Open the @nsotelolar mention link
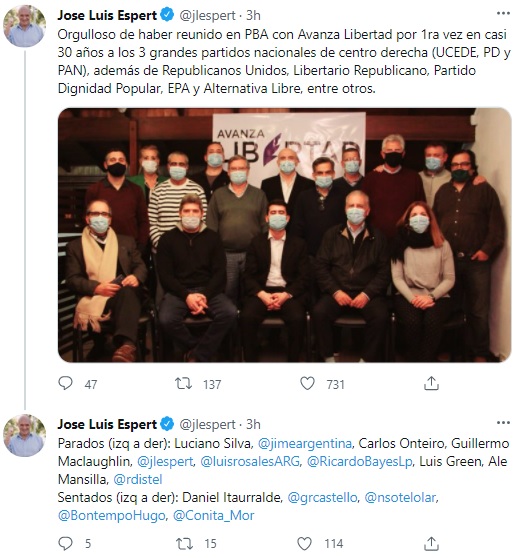 (400, 497)
